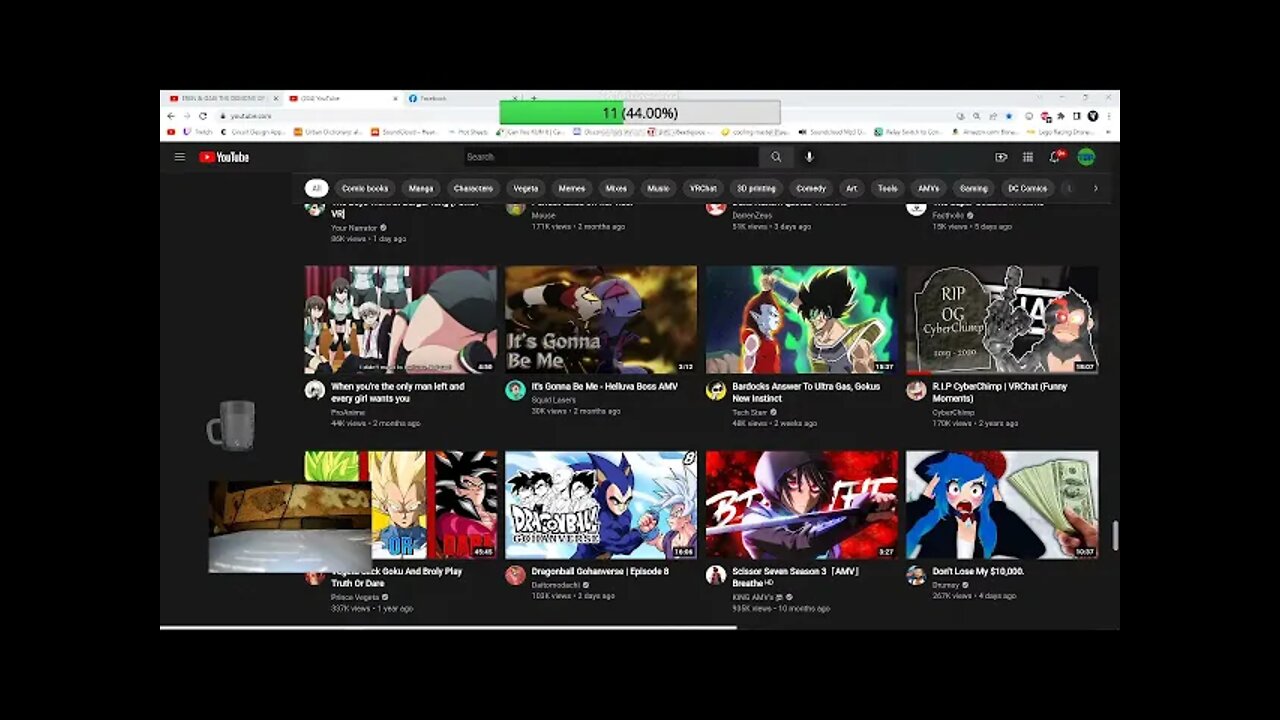
Task: Bookmark this page with the star icon
Action: [1009, 116]
